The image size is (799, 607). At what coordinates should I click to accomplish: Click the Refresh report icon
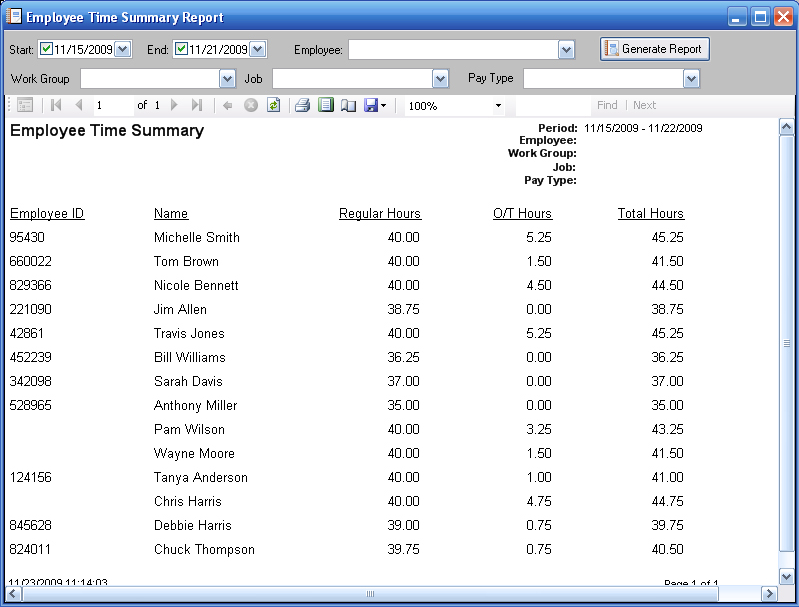click(x=273, y=105)
